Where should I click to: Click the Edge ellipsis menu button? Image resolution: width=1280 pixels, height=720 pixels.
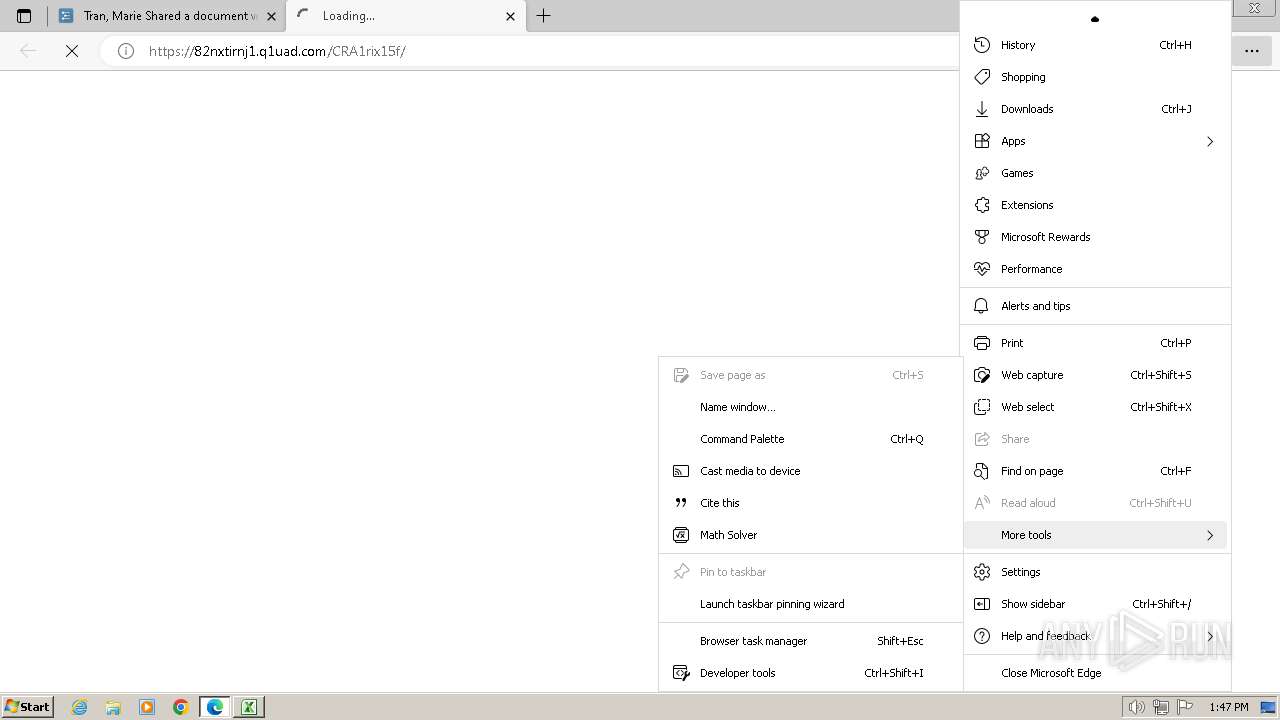click(x=1252, y=51)
